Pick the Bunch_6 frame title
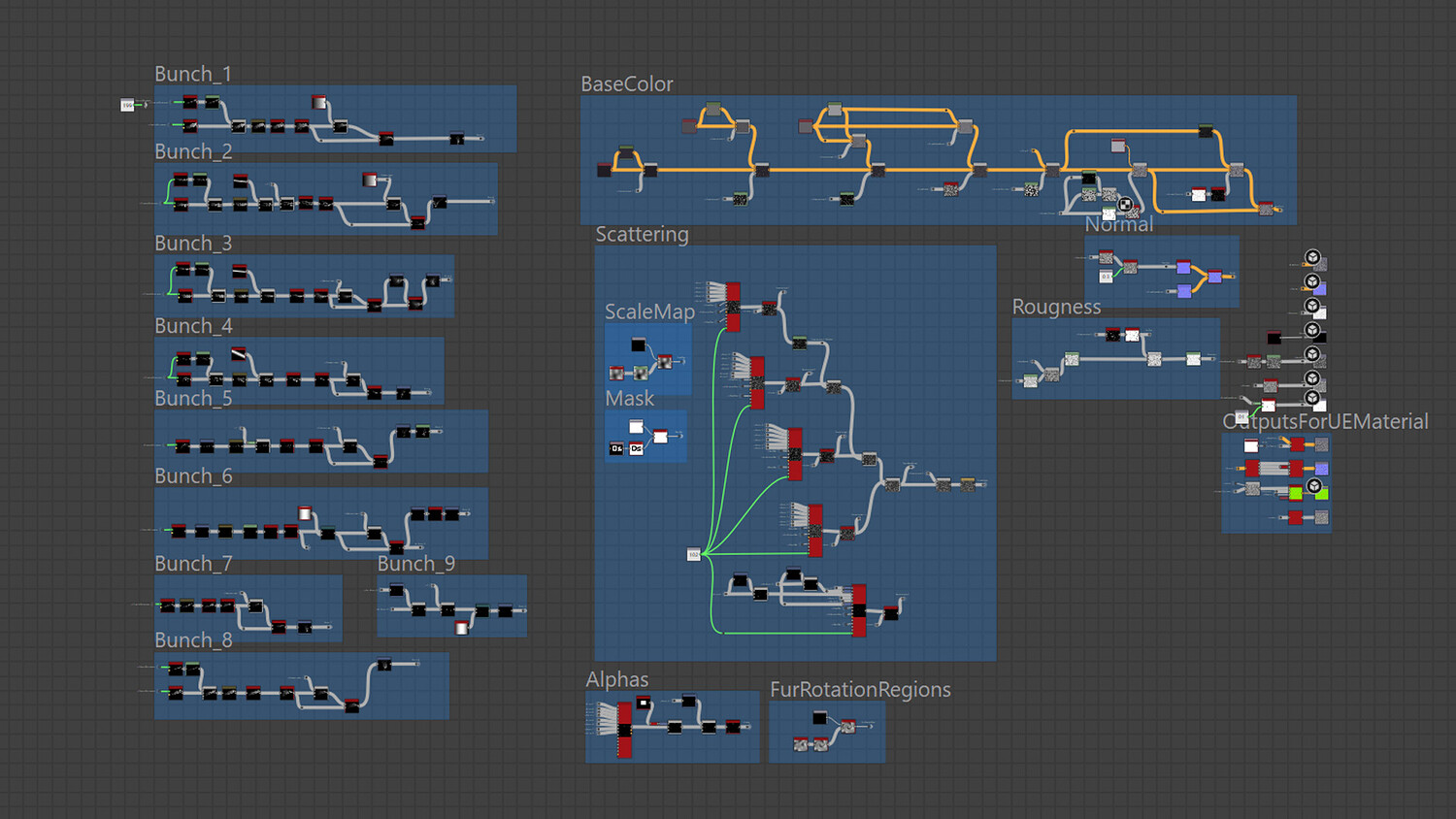 pos(193,475)
